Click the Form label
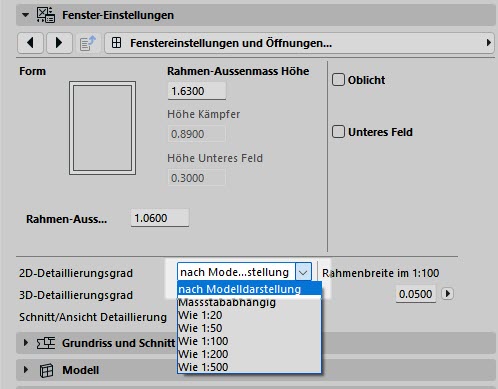The width and height of the screenshot is (498, 389). (32, 71)
